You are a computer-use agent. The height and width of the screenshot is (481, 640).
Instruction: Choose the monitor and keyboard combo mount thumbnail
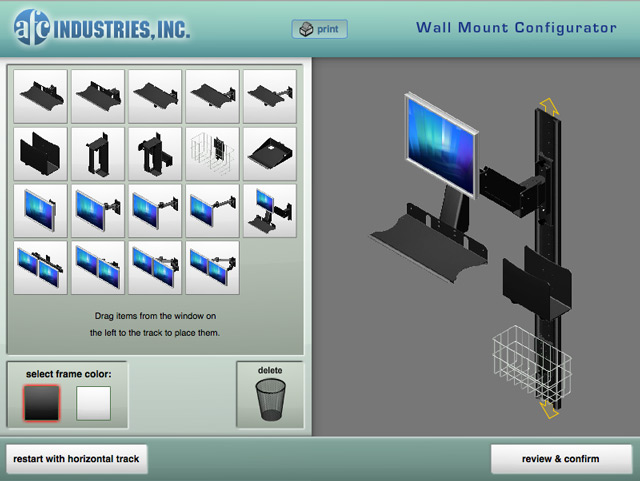269,211
